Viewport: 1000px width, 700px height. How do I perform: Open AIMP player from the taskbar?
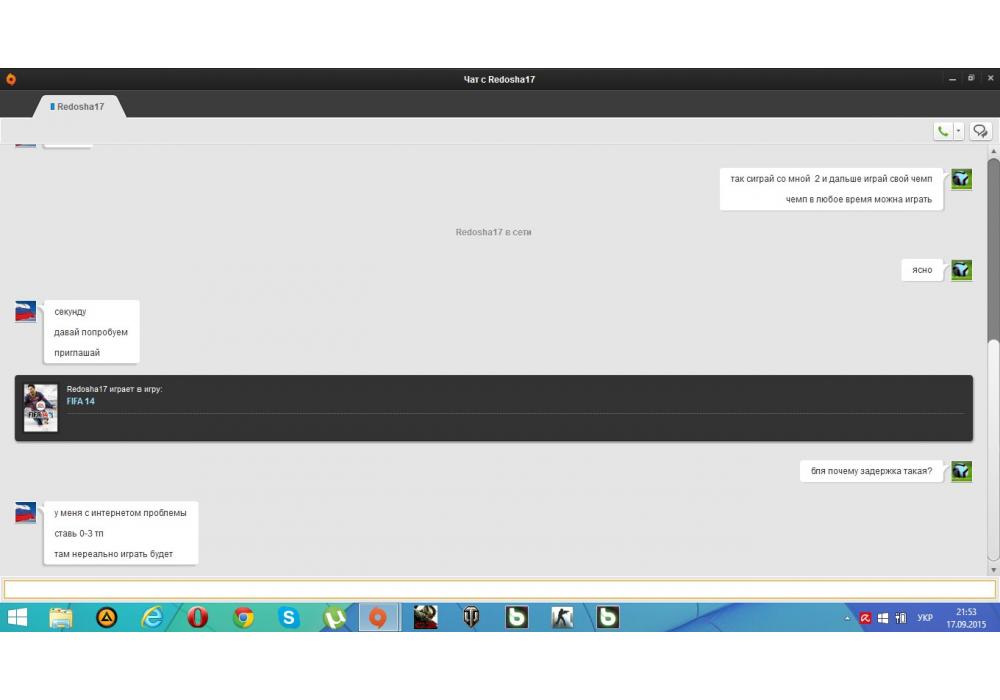pos(107,617)
